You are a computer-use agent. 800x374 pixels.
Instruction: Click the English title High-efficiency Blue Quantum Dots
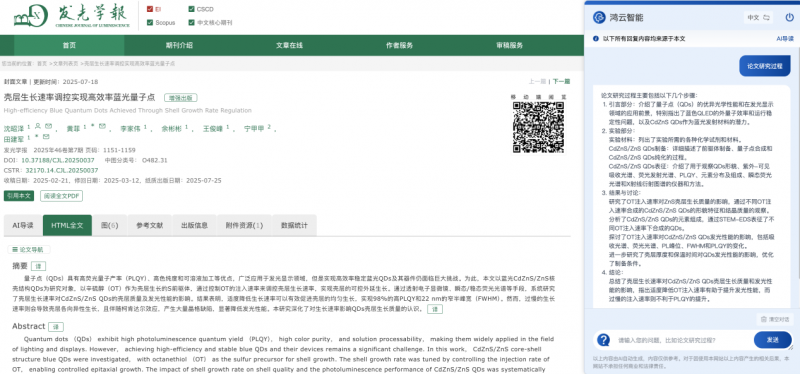point(128,110)
